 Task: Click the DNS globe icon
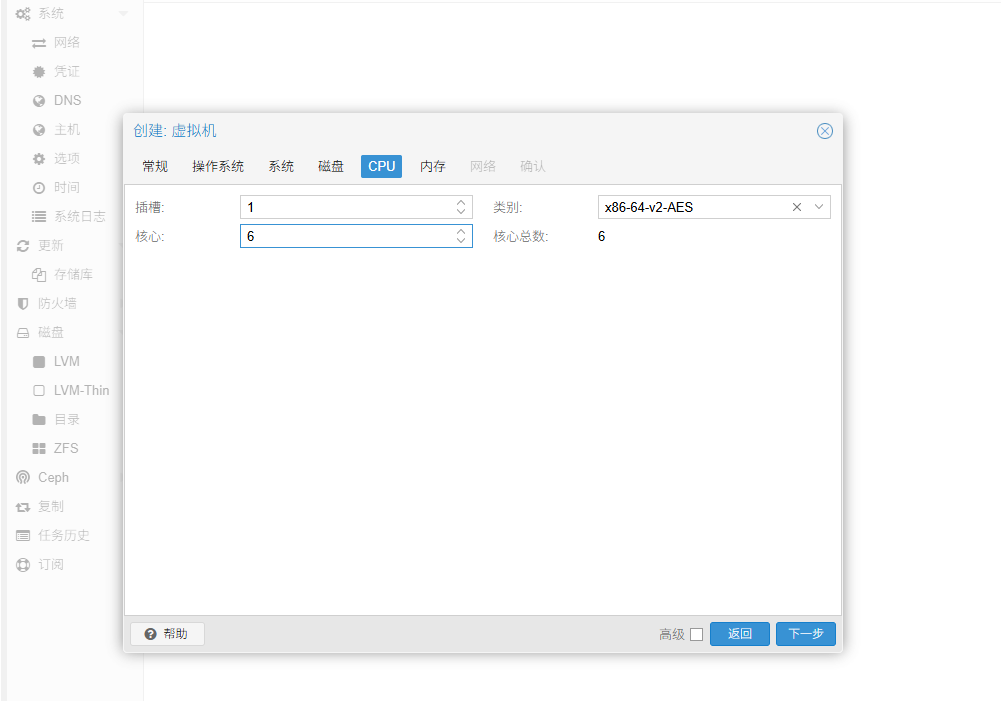tap(39, 100)
